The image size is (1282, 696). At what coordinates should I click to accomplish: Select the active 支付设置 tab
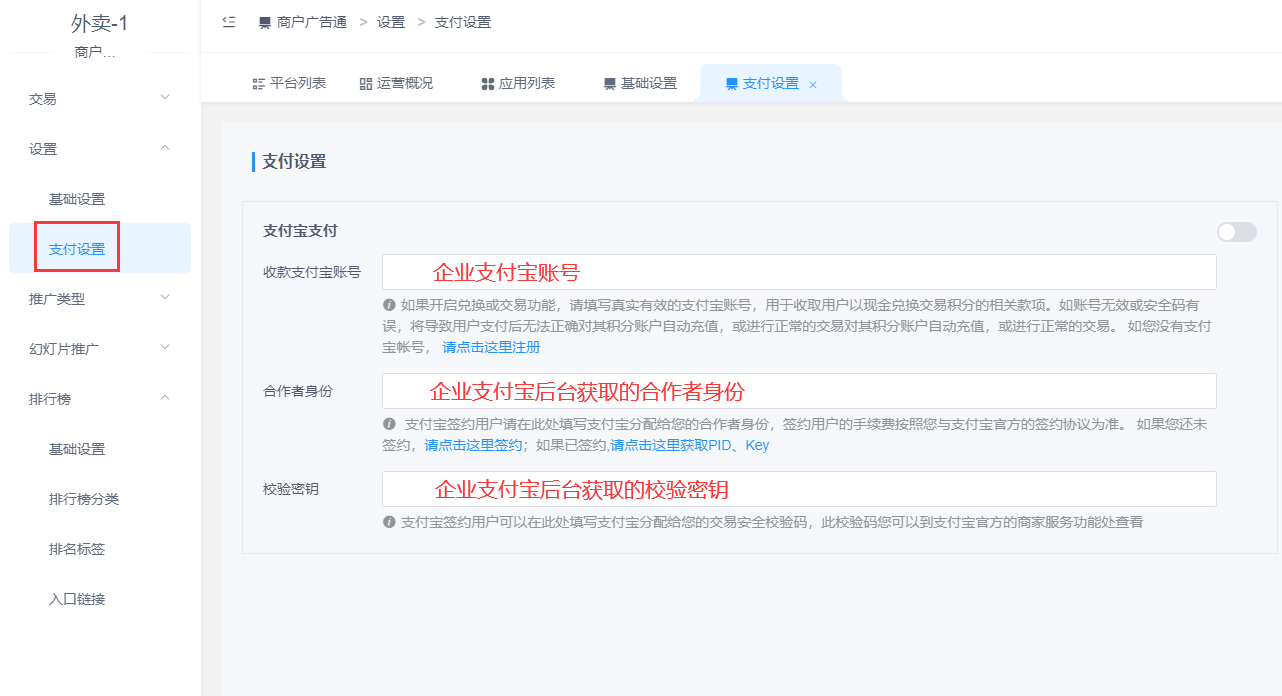click(771, 84)
